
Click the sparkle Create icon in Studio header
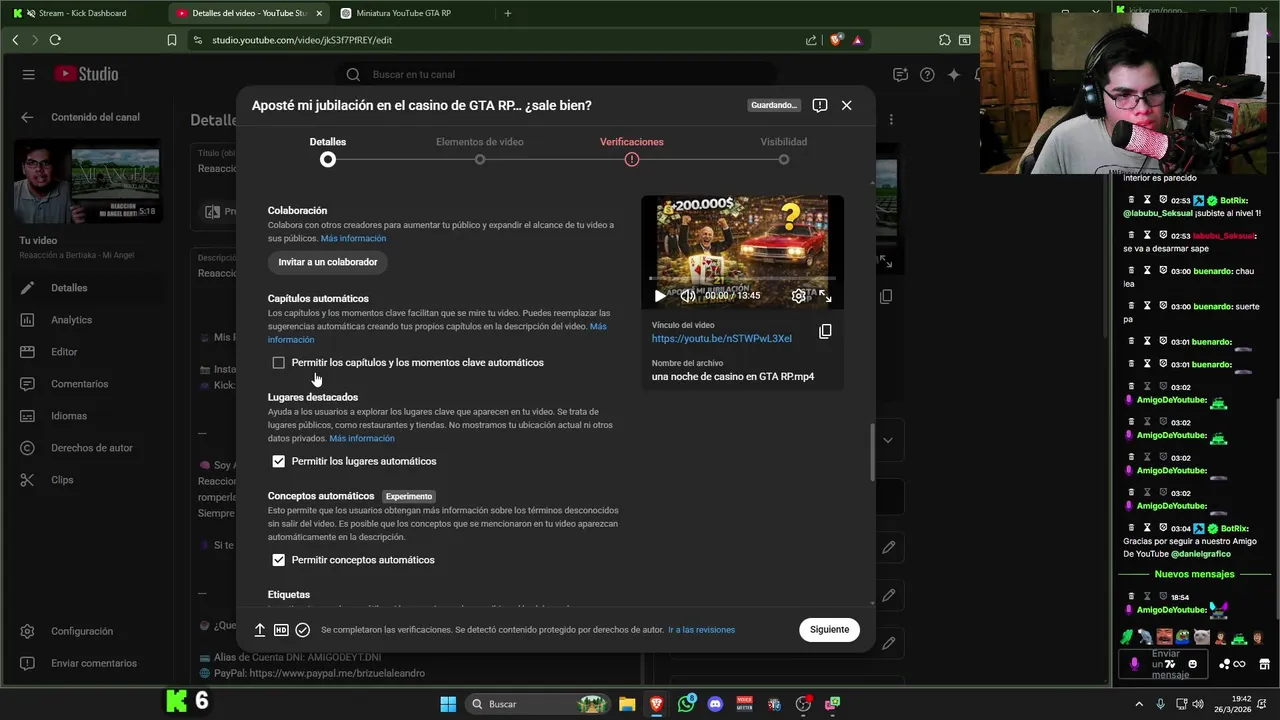click(954, 75)
